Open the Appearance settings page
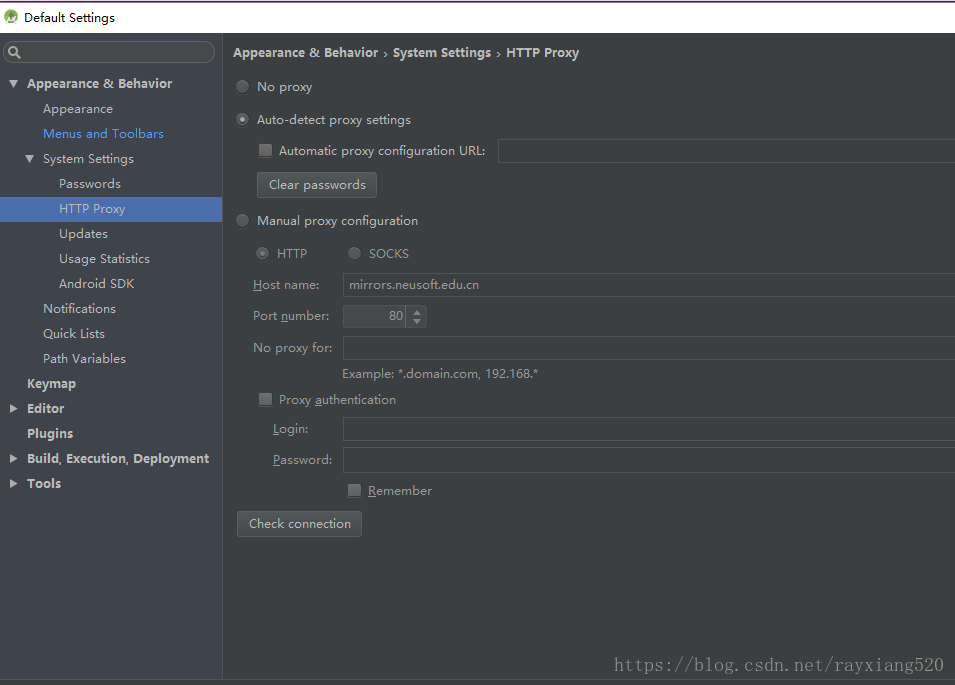 tap(78, 109)
